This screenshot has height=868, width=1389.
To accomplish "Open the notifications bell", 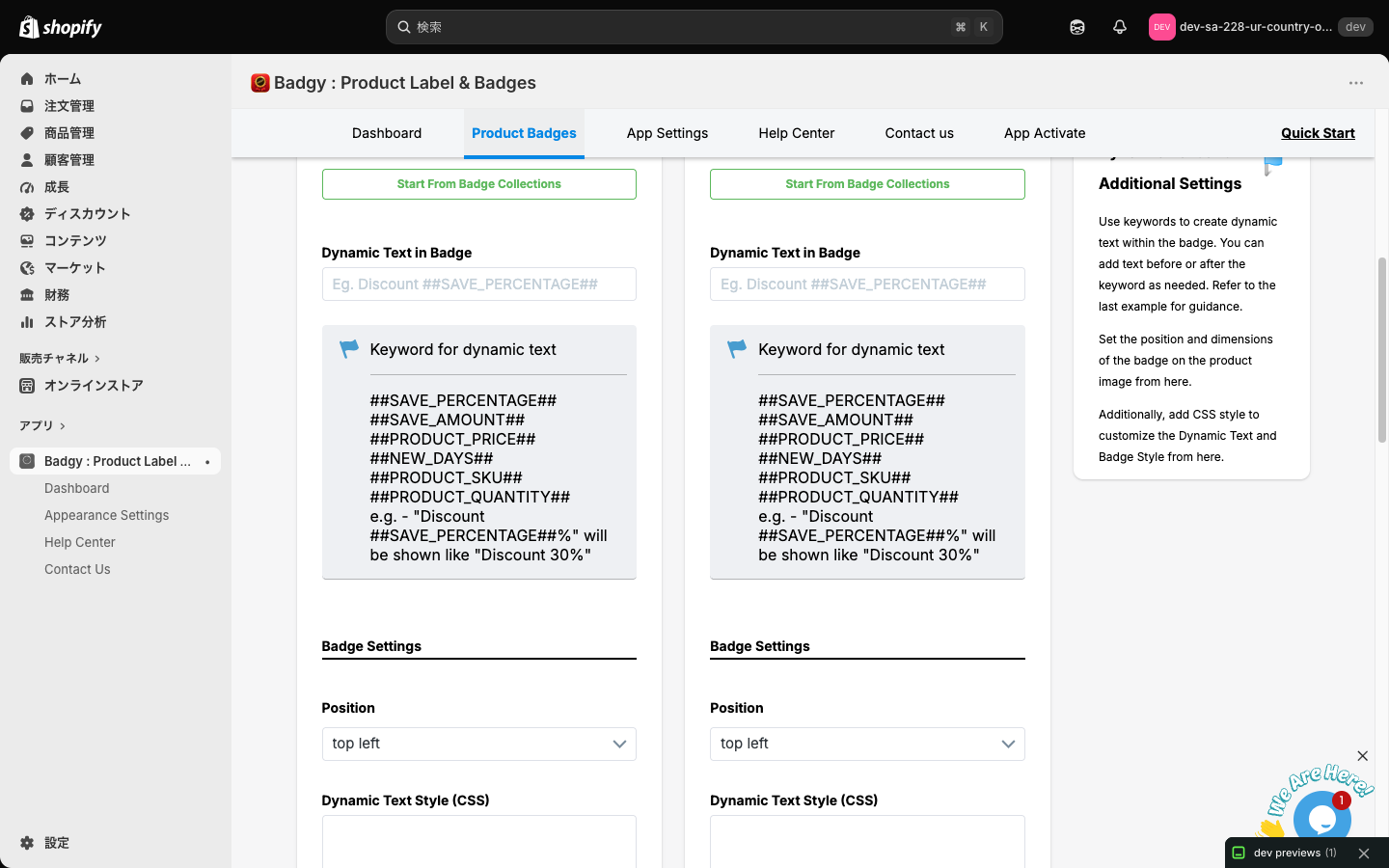I will coord(1120,27).
